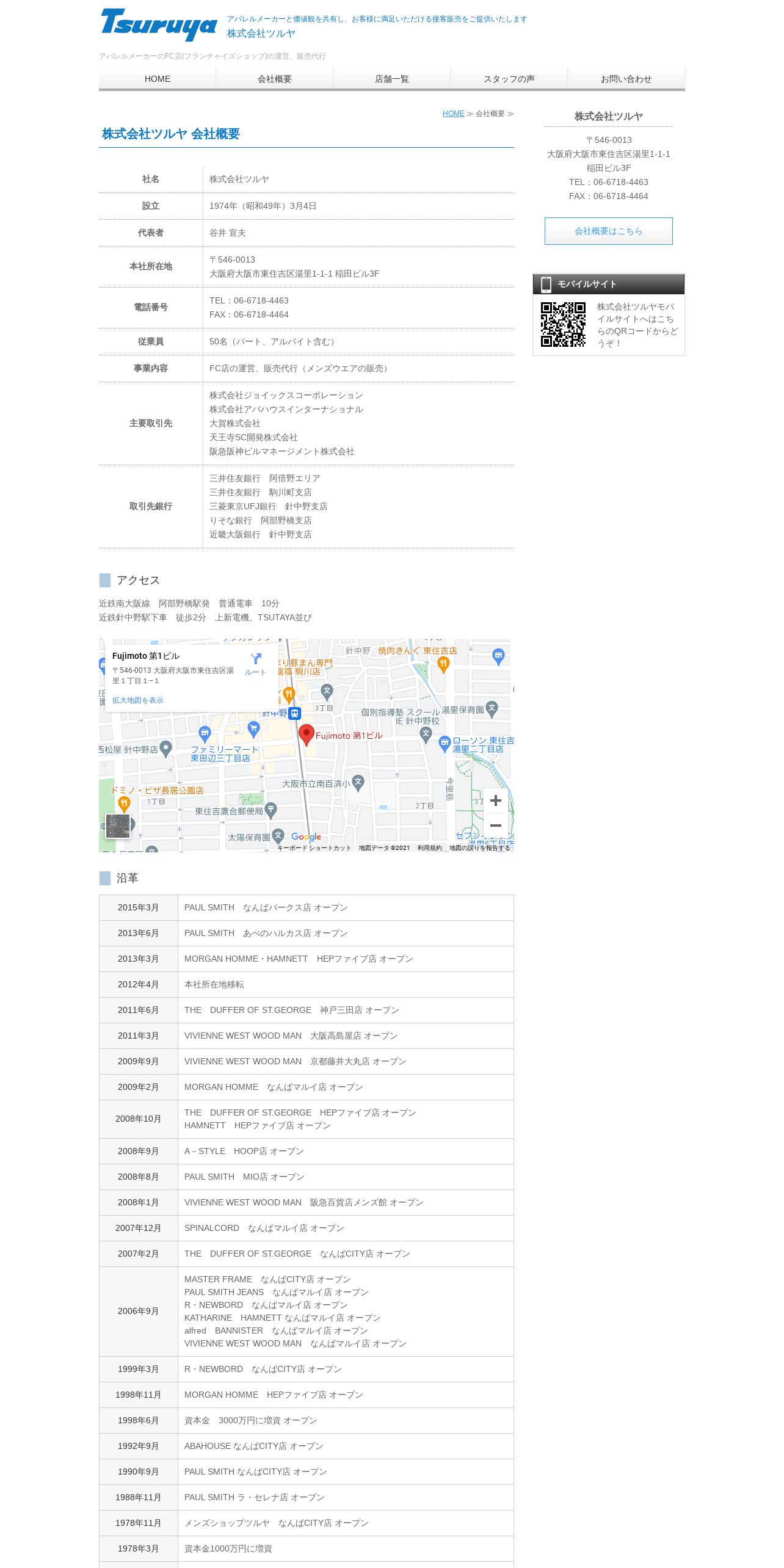Select the 資本金 3000万円に増資 entry
Image resolution: width=784 pixels, height=1568 pixels.
click(251, 1420)
